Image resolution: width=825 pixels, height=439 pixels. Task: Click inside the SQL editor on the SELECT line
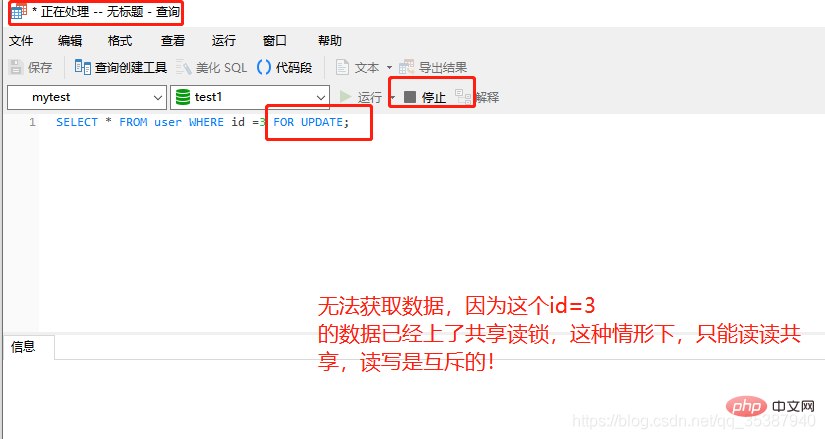pyautogui.click(x=203, y=122)
